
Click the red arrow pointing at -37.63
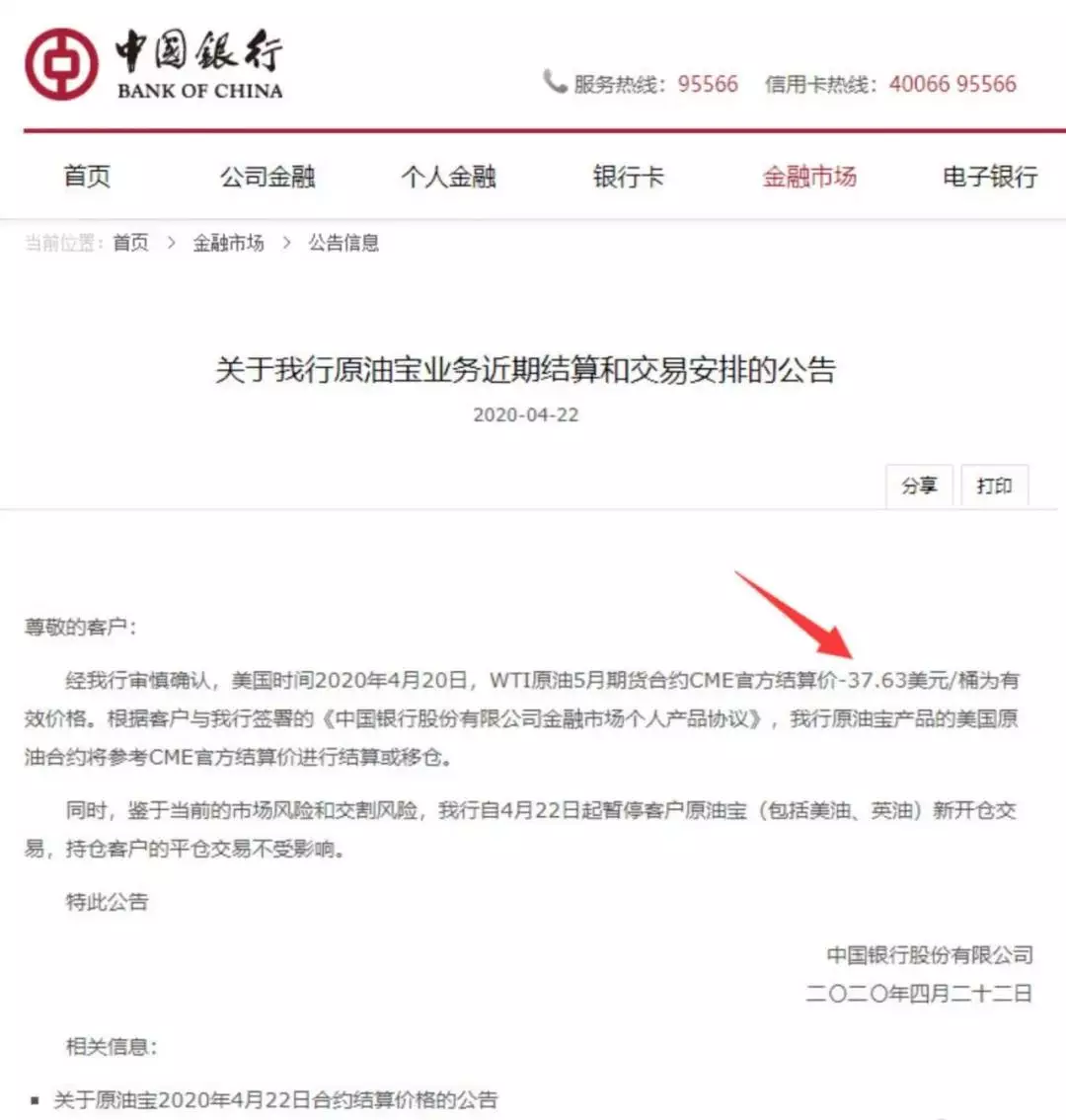point(793,614)
